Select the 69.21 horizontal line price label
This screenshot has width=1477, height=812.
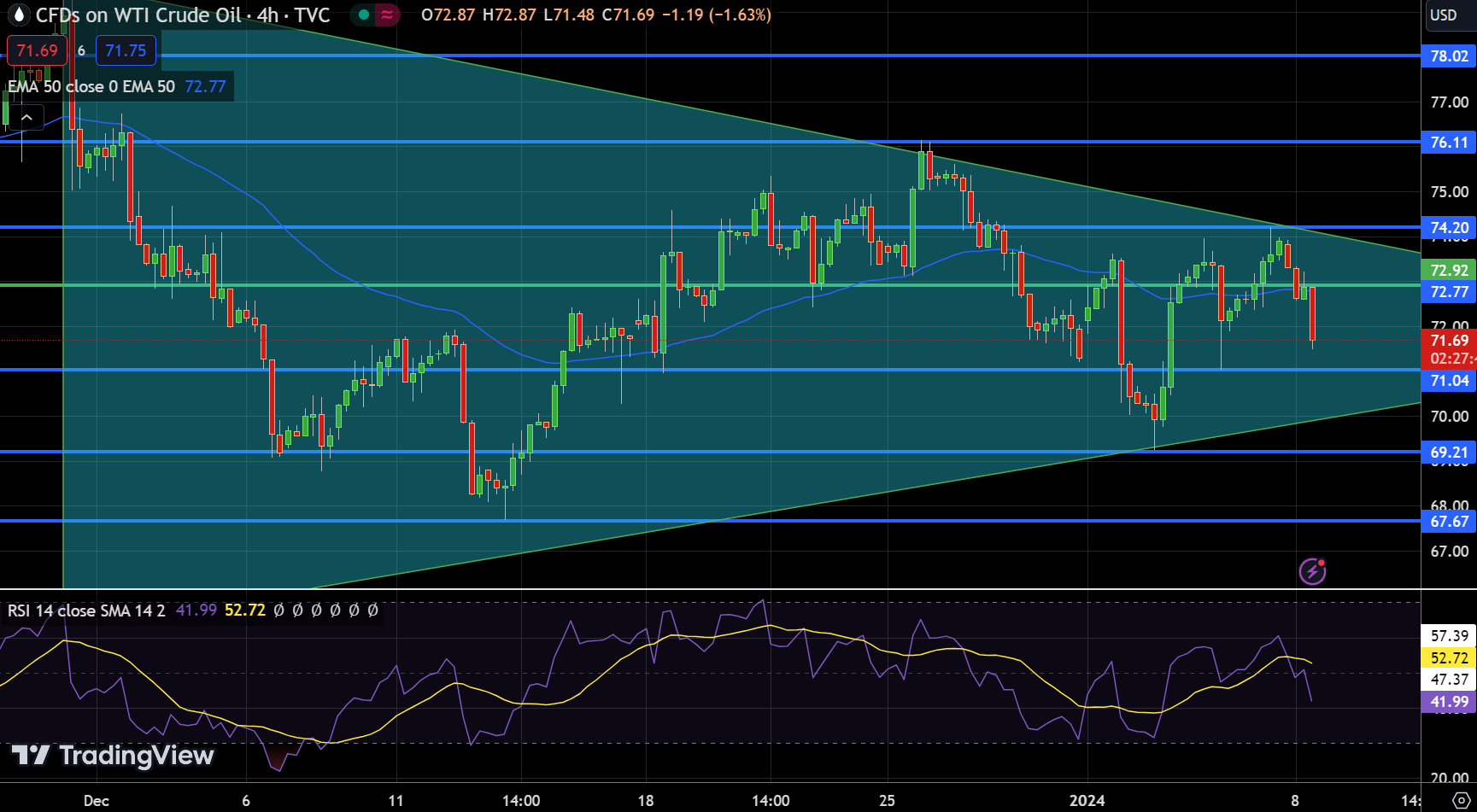click(x=1449, y=453)
